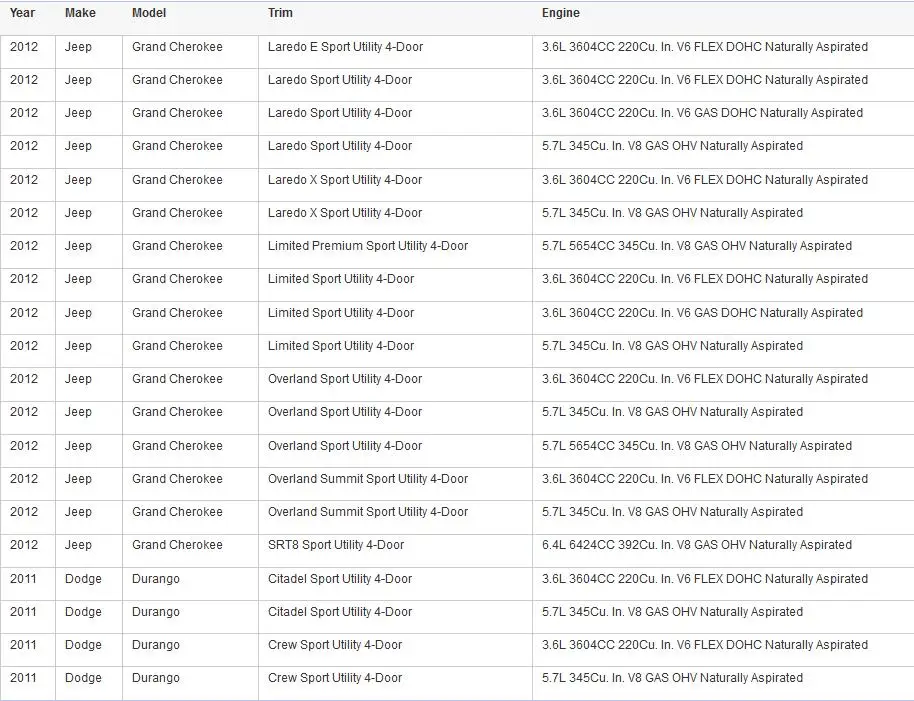The width and height of the screenshot is (914, 701).
Task: Select the last Crew Sport Utility 4-Door cell
Action: [395, 683]
